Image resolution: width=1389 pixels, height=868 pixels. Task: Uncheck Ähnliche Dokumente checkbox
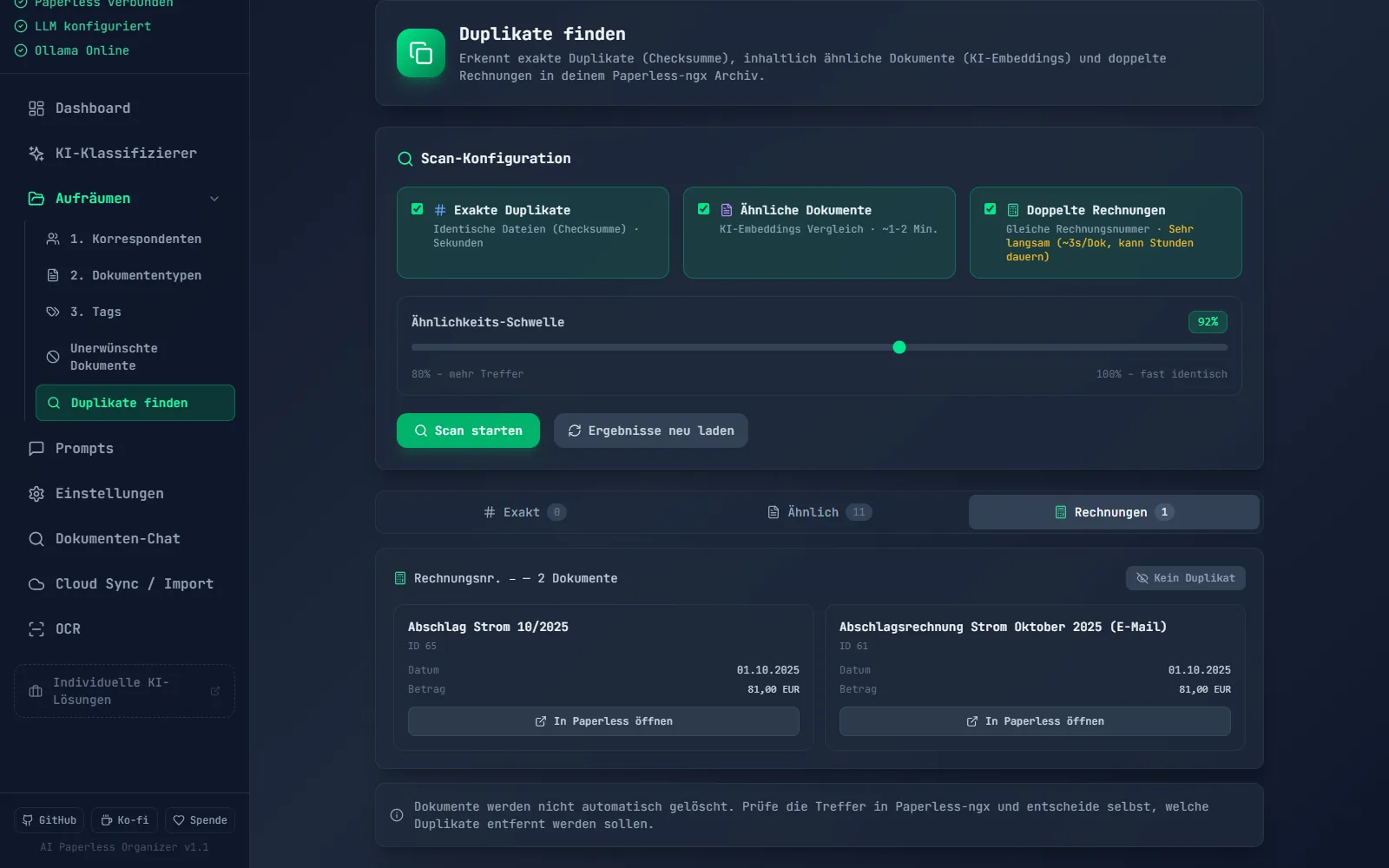coord(704,209)
